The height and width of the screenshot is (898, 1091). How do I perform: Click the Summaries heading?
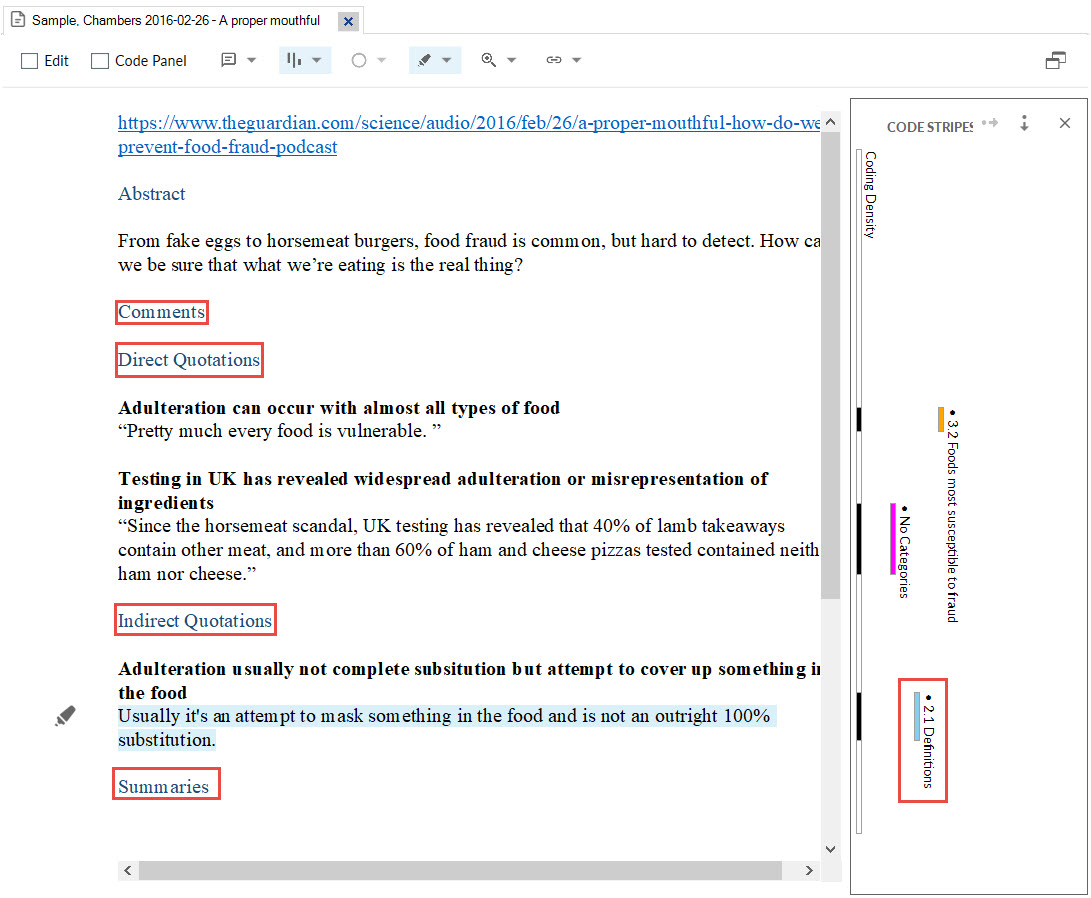164,787
